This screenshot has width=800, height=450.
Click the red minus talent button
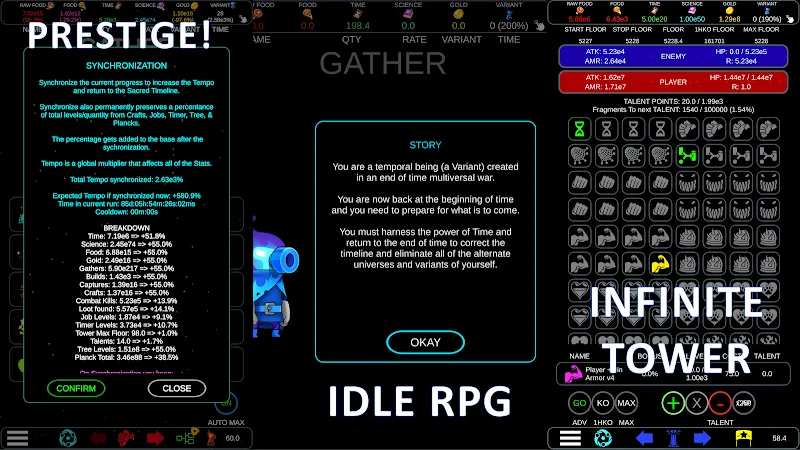(719, 402)
